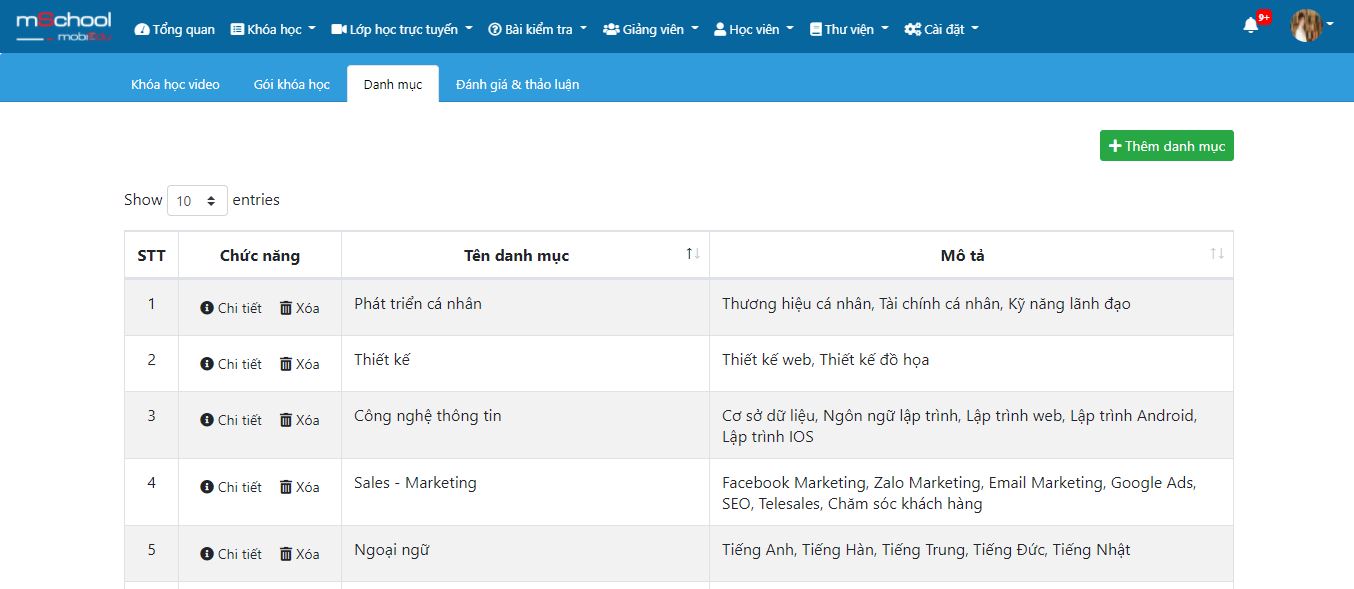Click trash icon in Ngoại ngữ row
This screenshot has height=589, width=1354.
286,554
